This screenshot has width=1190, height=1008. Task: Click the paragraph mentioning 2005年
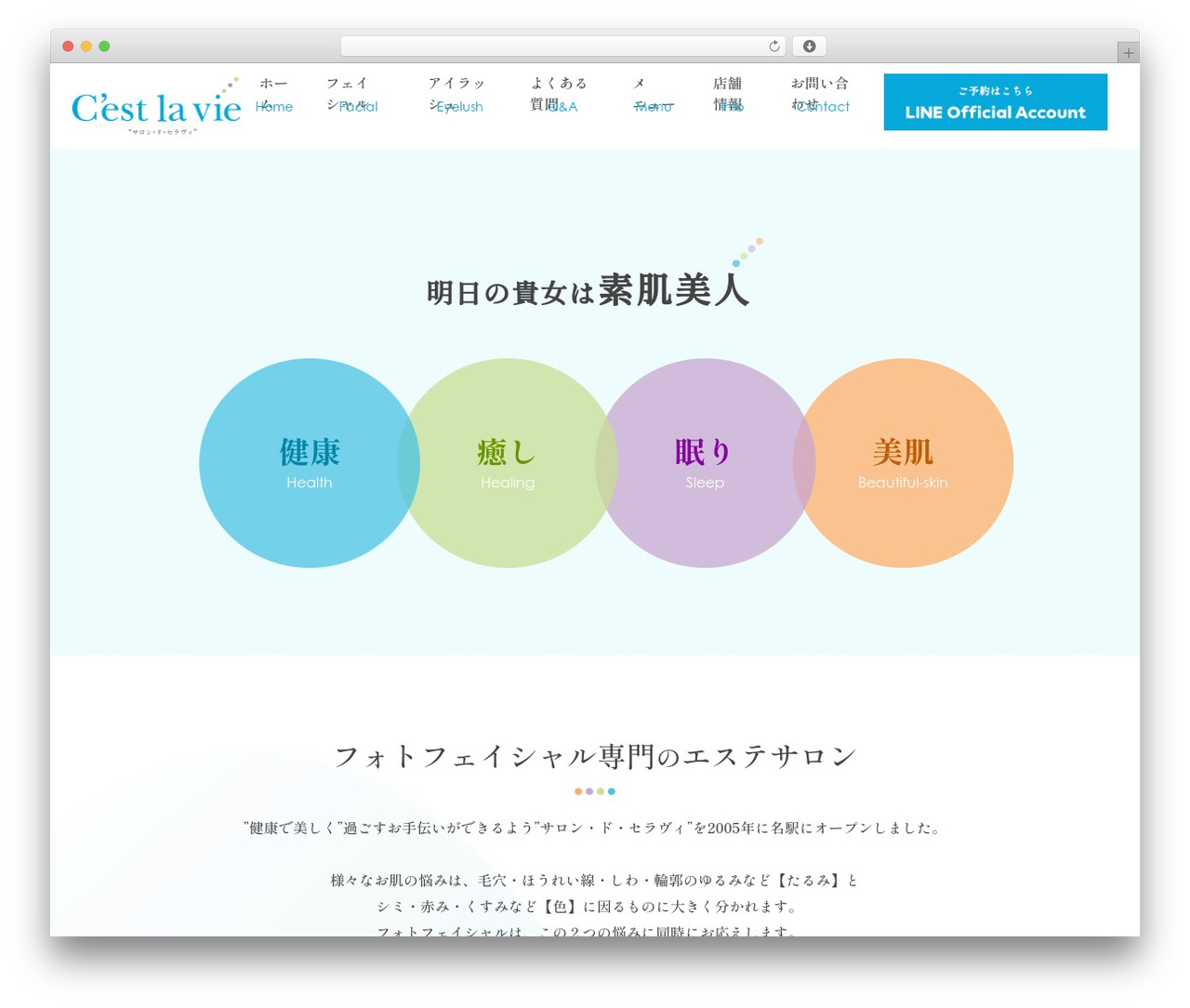(595, 828)
